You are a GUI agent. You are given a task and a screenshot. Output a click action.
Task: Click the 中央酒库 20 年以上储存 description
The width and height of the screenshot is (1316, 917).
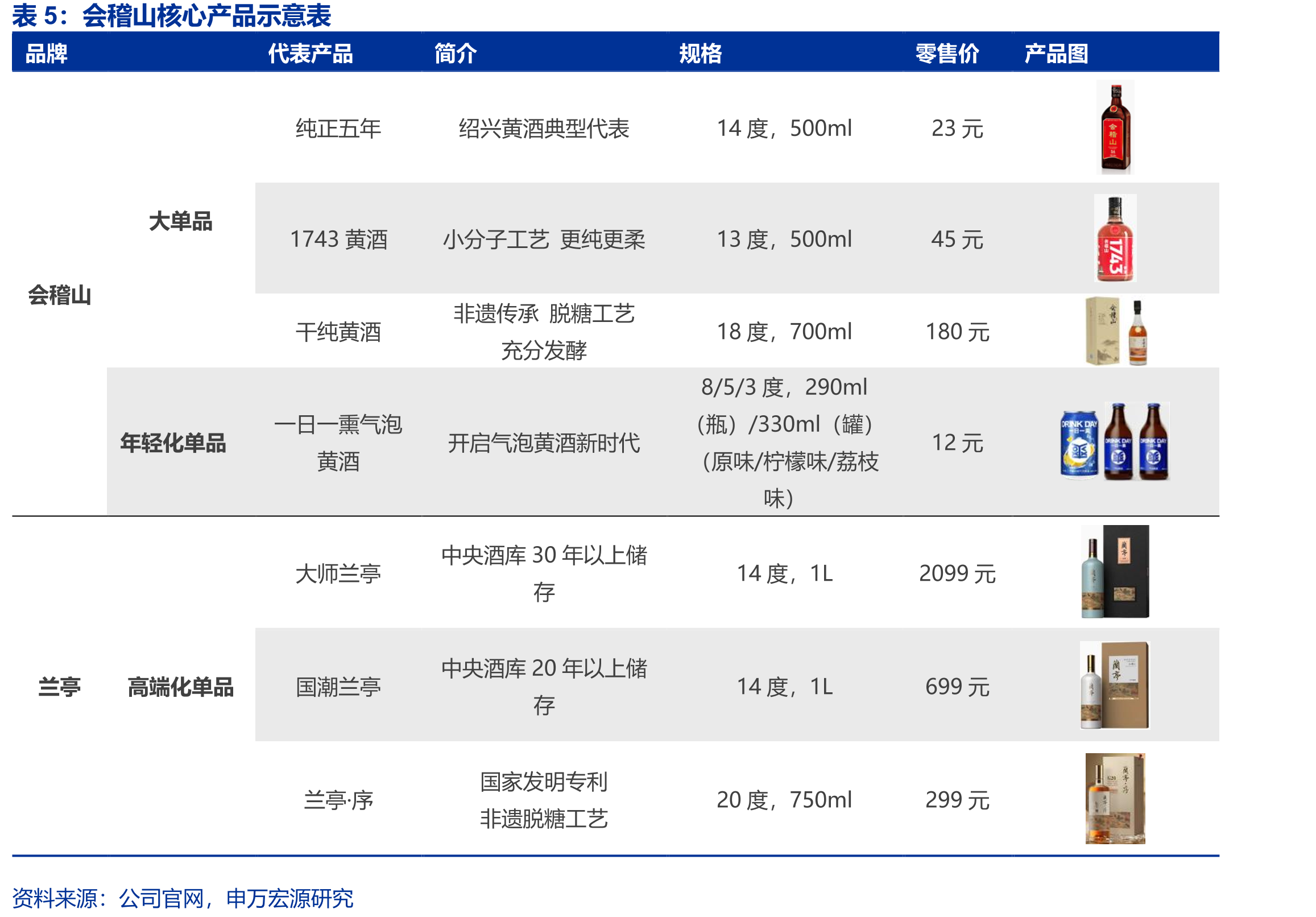(544, 687)
